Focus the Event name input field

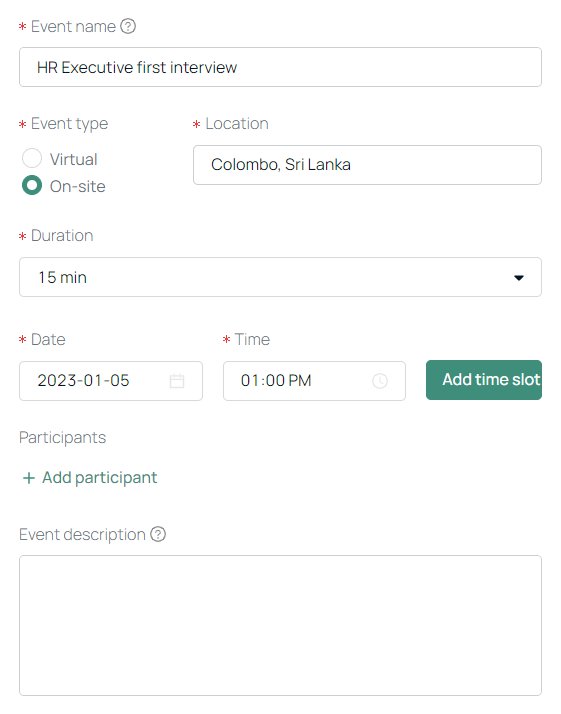coord(280,67)
